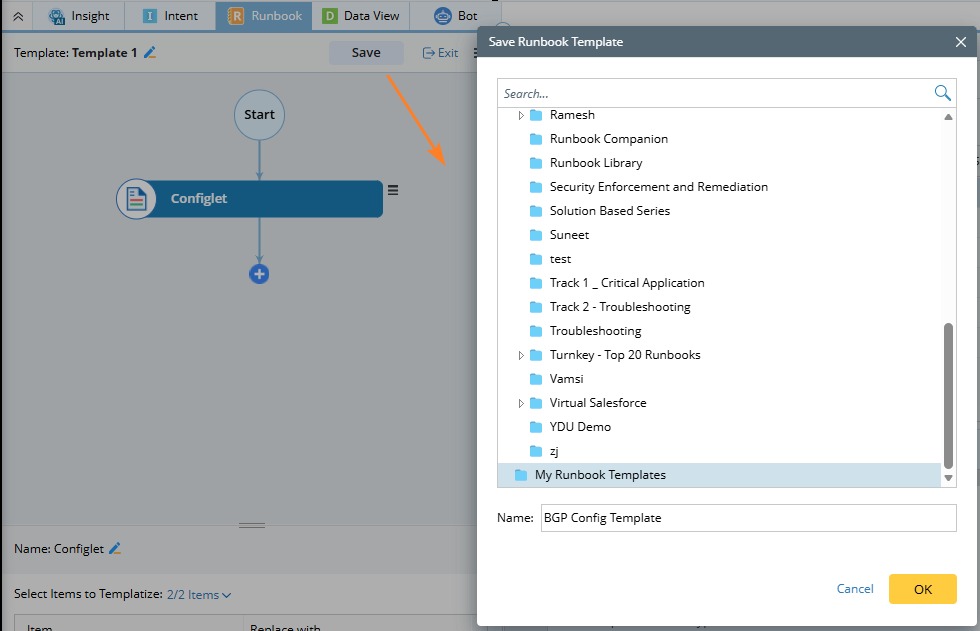The width and height of the screenshot is (980, 631).
Task: Switch to the Intent tab
Action: (x=170, y=16)
